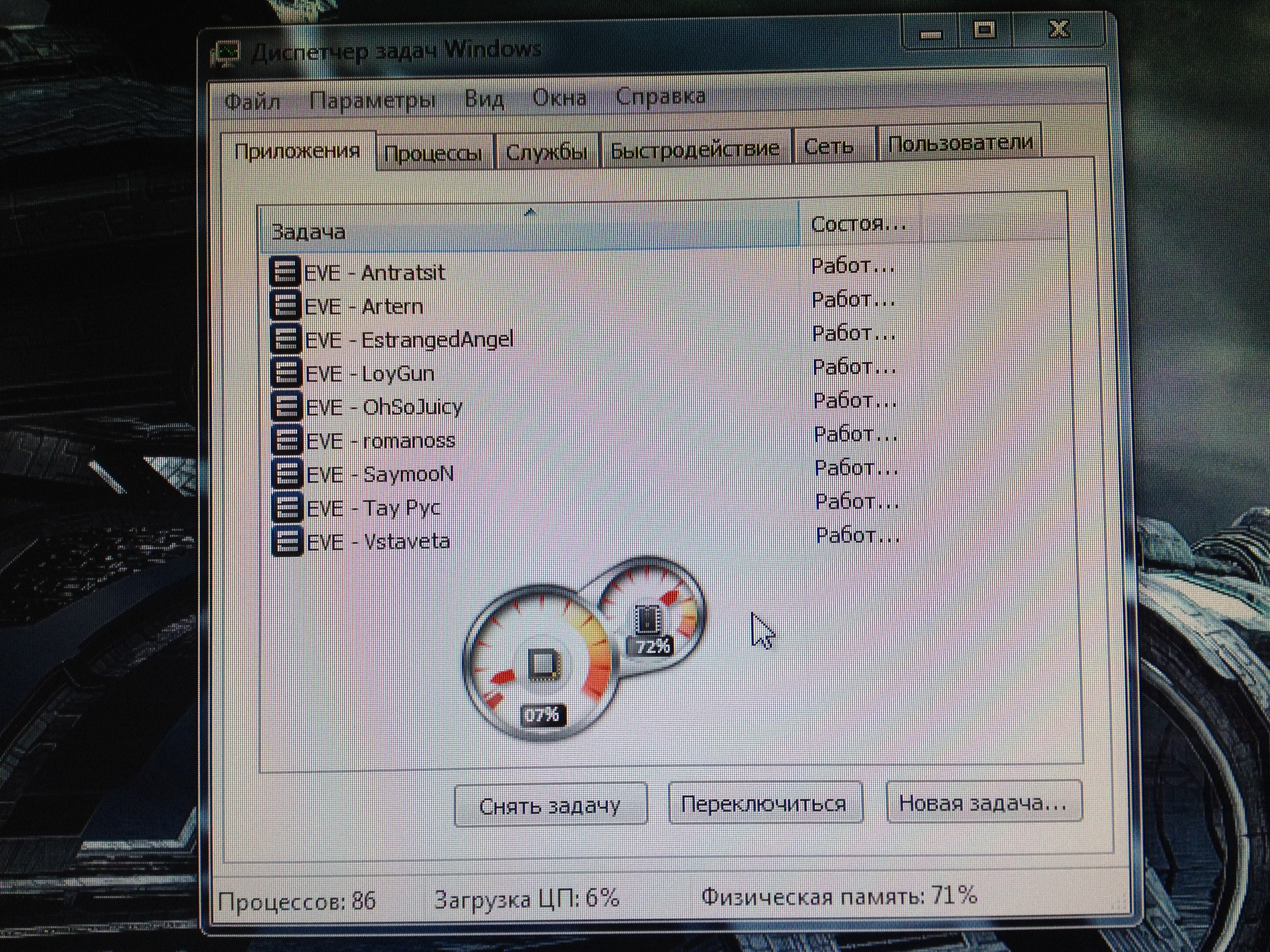
Task: Click the EVE icon beside Antratsit
Action: 285,272
